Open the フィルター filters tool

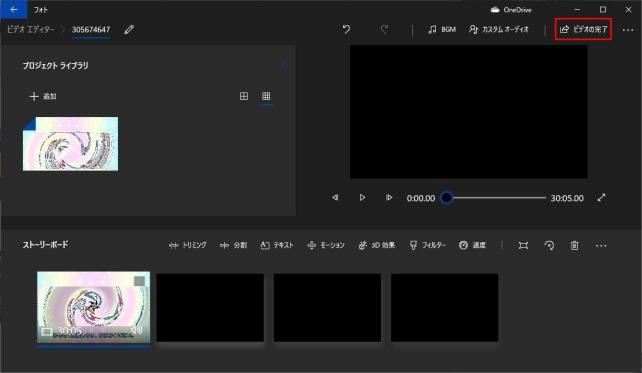tap(427, 245)
